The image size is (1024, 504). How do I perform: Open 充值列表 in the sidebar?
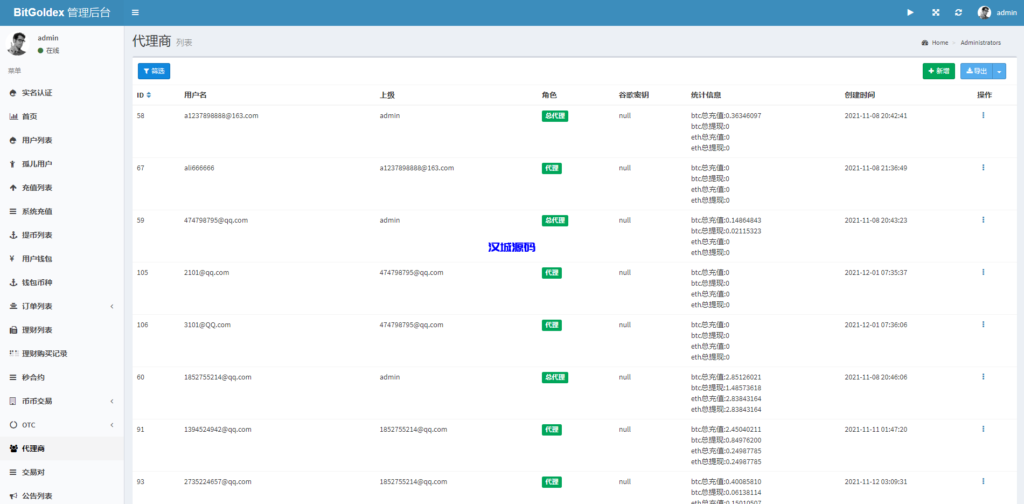point(61,187)
